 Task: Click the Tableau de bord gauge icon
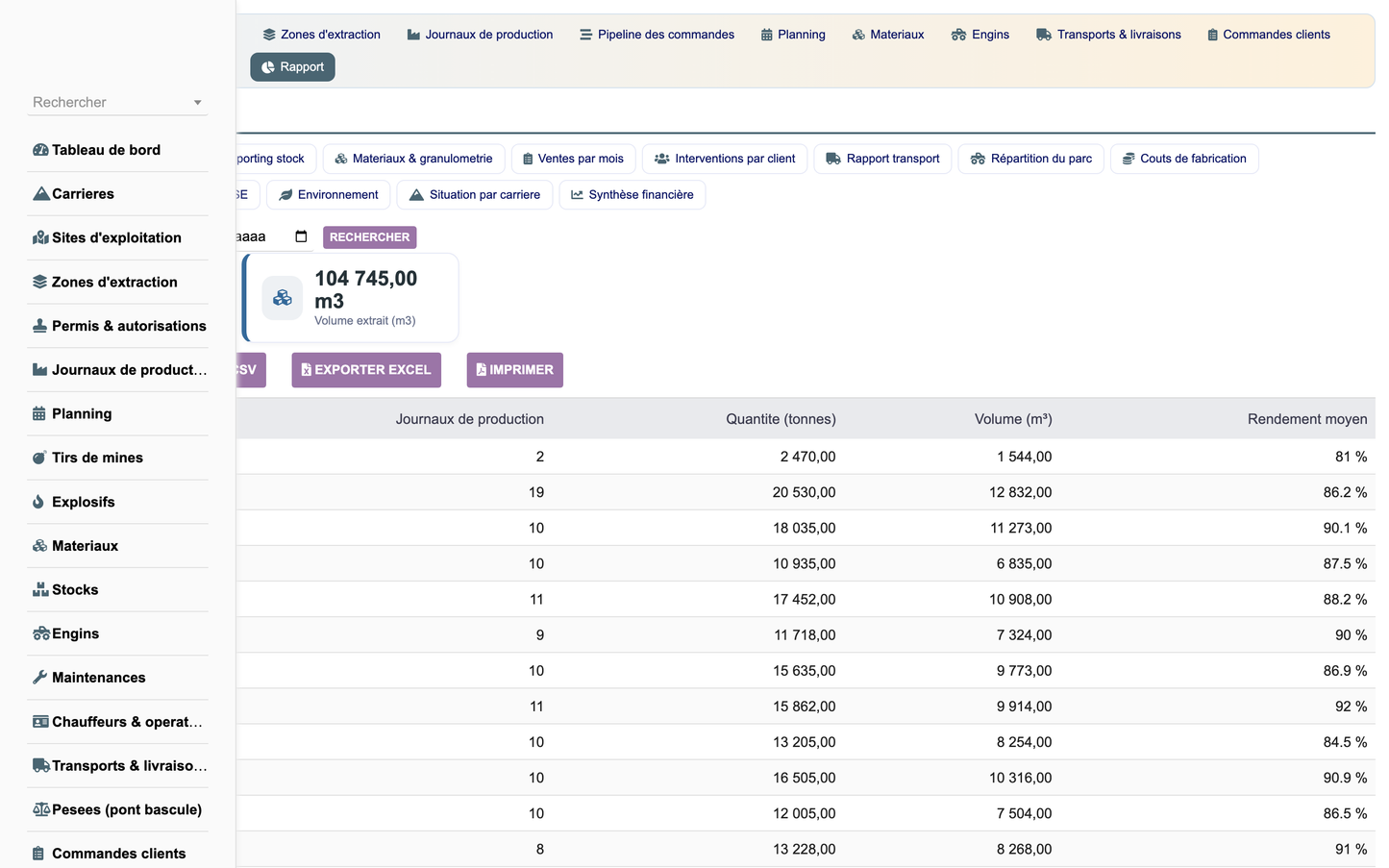pos(40,150)
